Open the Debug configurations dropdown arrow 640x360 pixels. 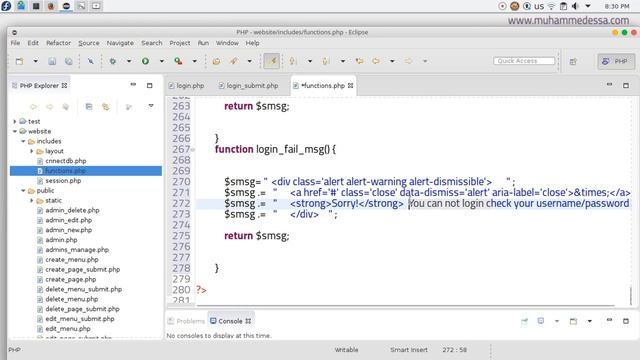(x=129, y=61)
